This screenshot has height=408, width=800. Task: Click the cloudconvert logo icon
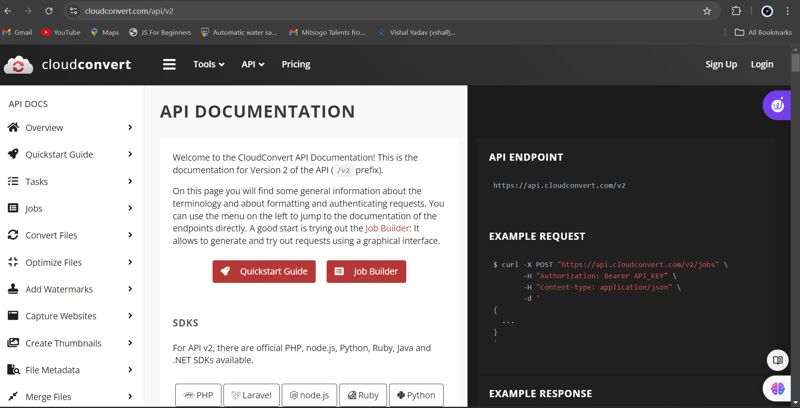tap(18, 65)
